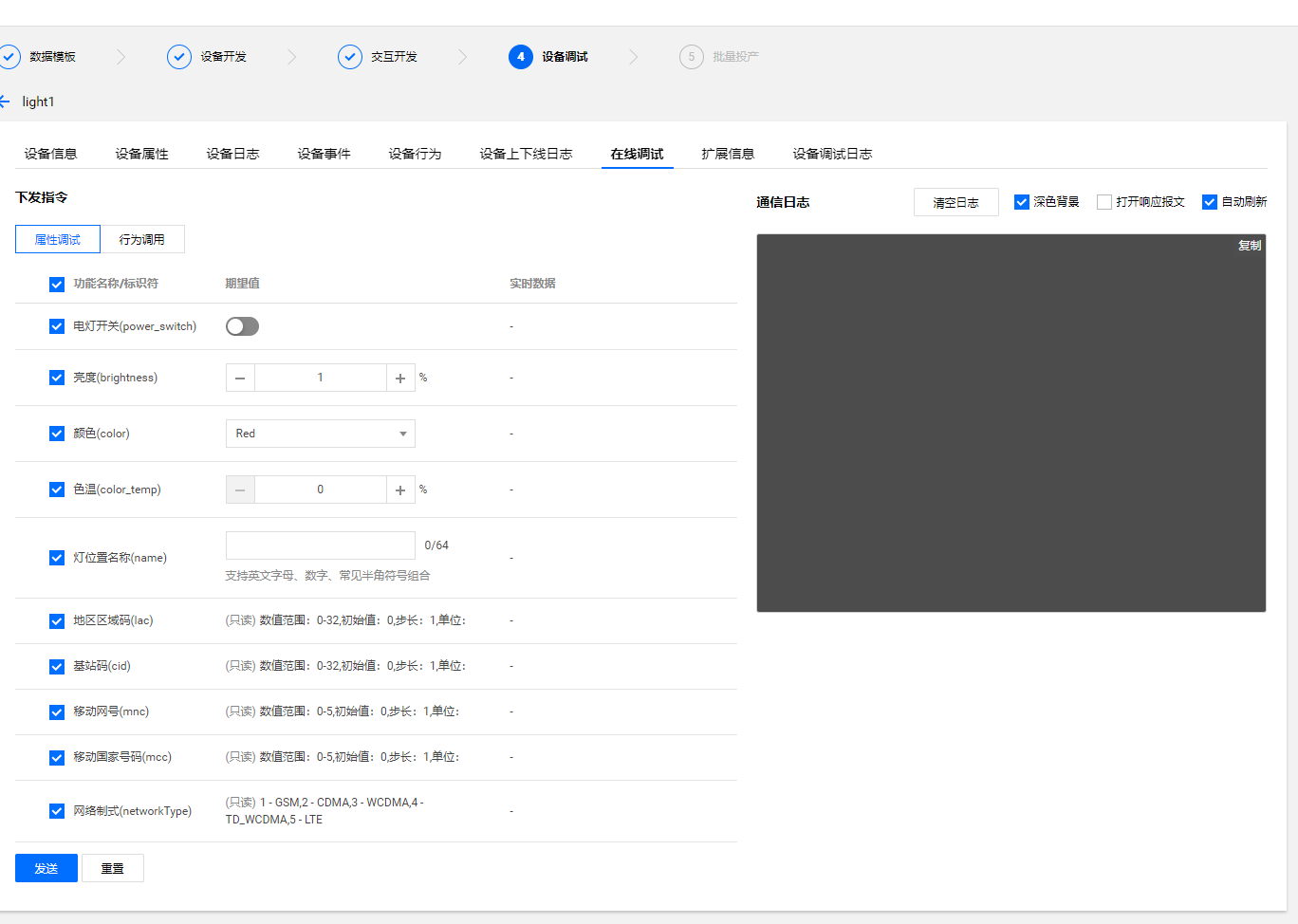Increase brightness with the plus button
The image size is (1298, 924).
tap(400, 378)
